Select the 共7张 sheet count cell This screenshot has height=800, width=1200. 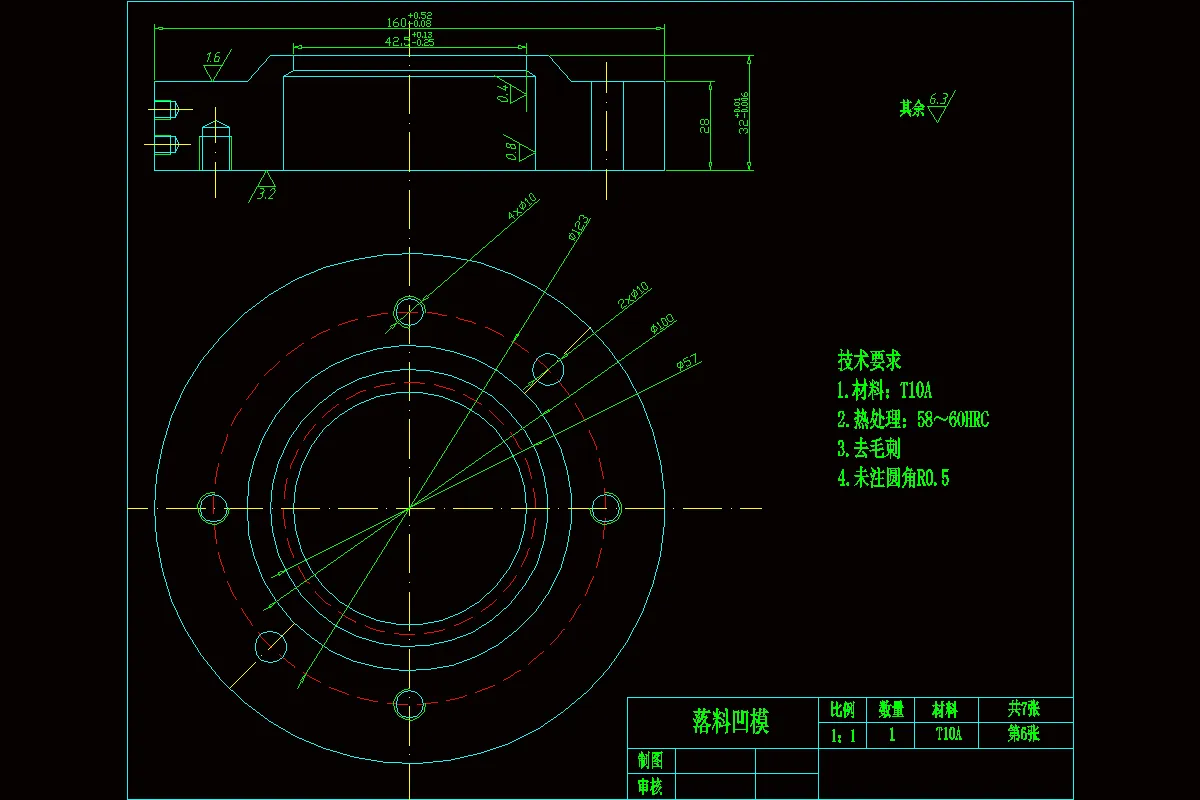pos(1024,709)
